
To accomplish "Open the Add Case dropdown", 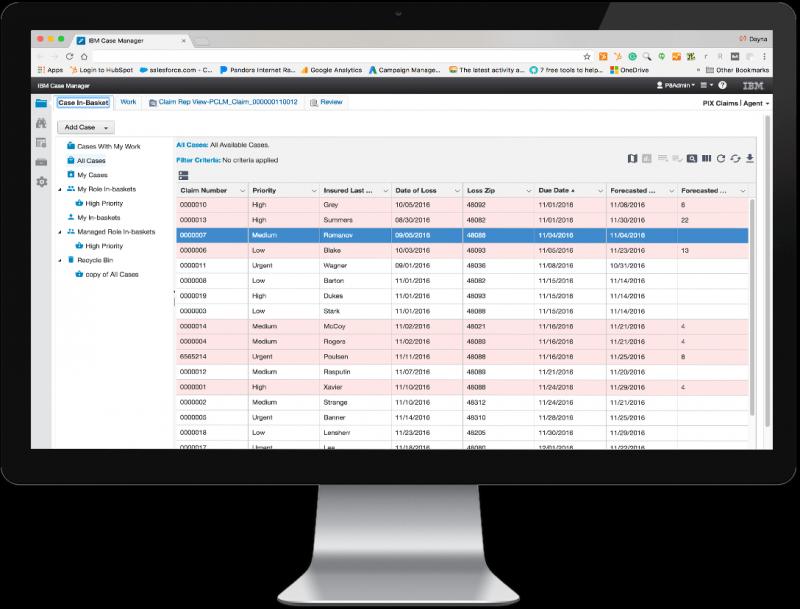I will 86,127.
